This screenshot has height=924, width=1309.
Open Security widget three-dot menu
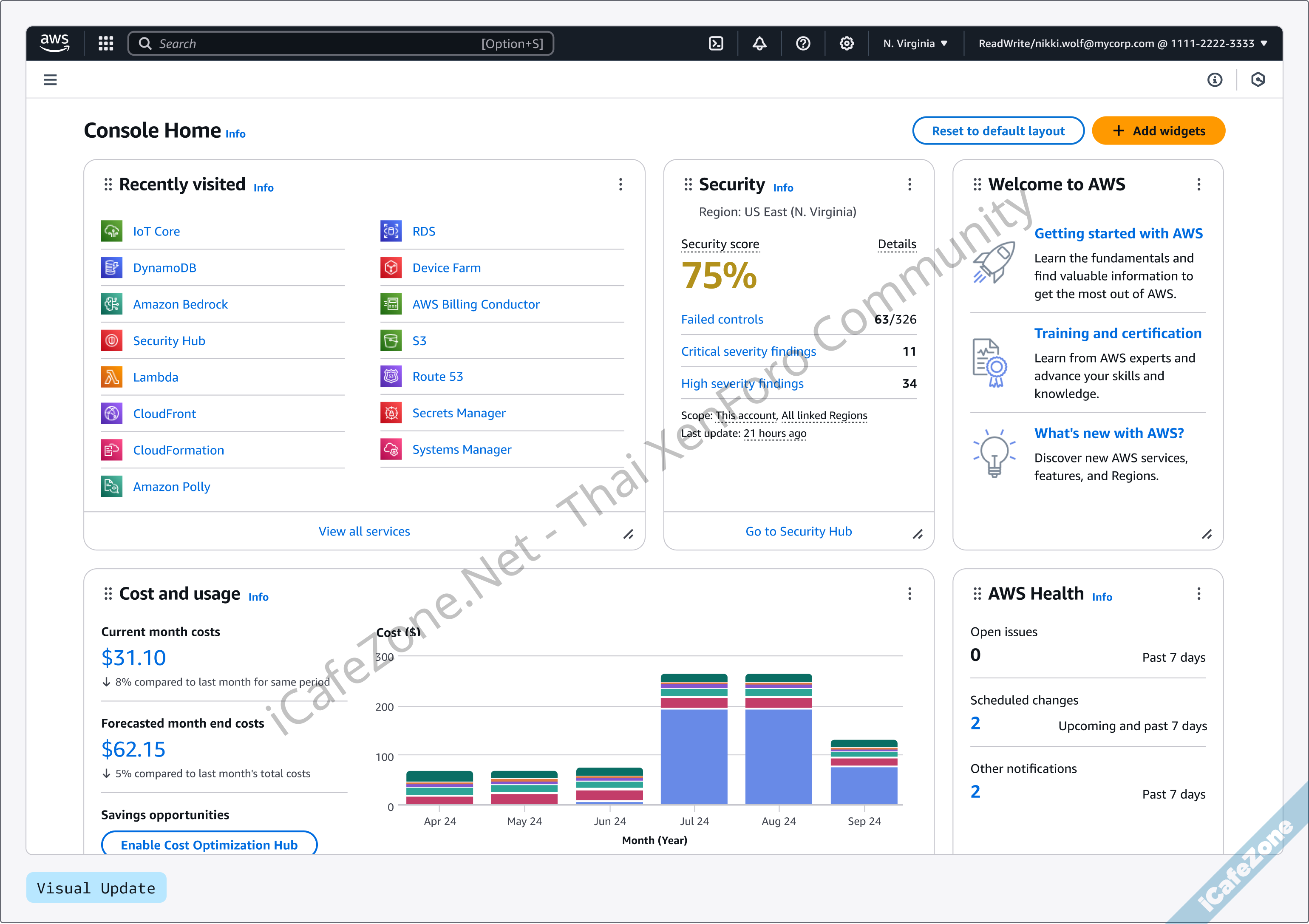(x=910, y=184)
